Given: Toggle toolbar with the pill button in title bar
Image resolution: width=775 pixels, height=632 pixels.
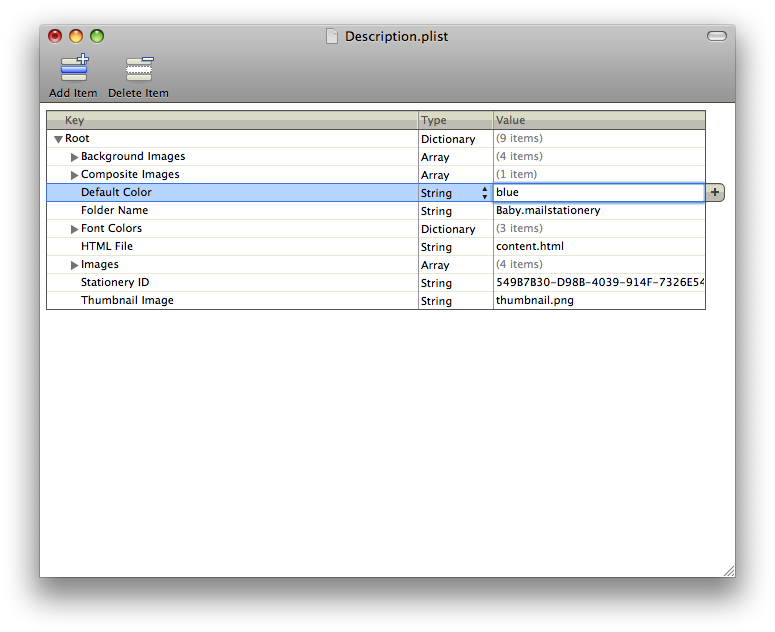Looking at the screenshot, I should [716, 36].
